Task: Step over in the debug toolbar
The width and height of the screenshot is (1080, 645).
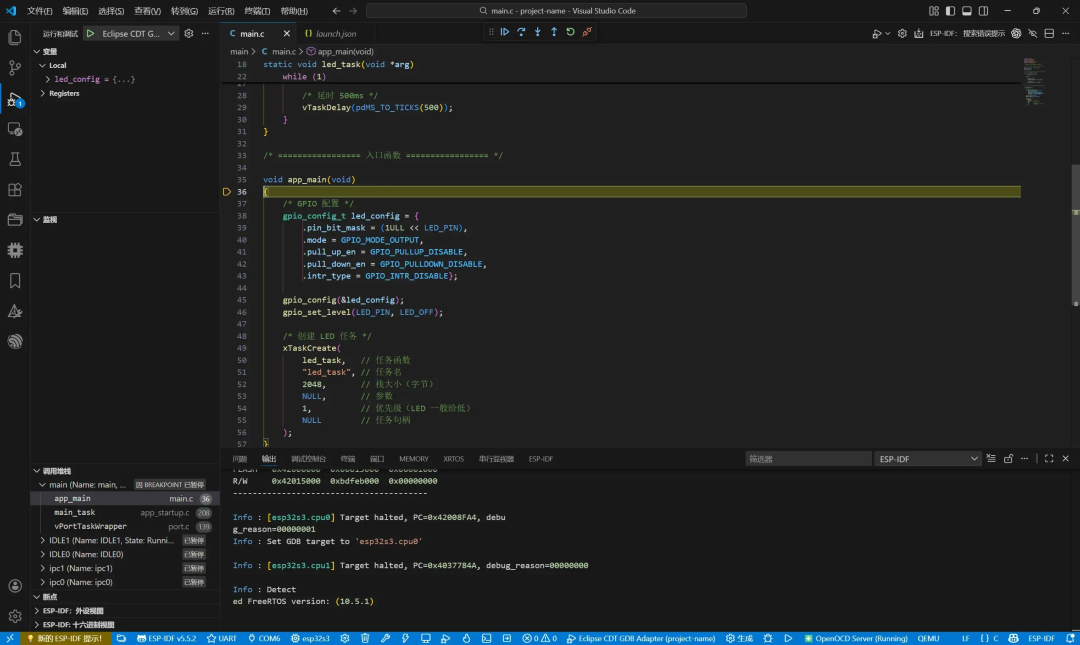Action: [521, 32]
